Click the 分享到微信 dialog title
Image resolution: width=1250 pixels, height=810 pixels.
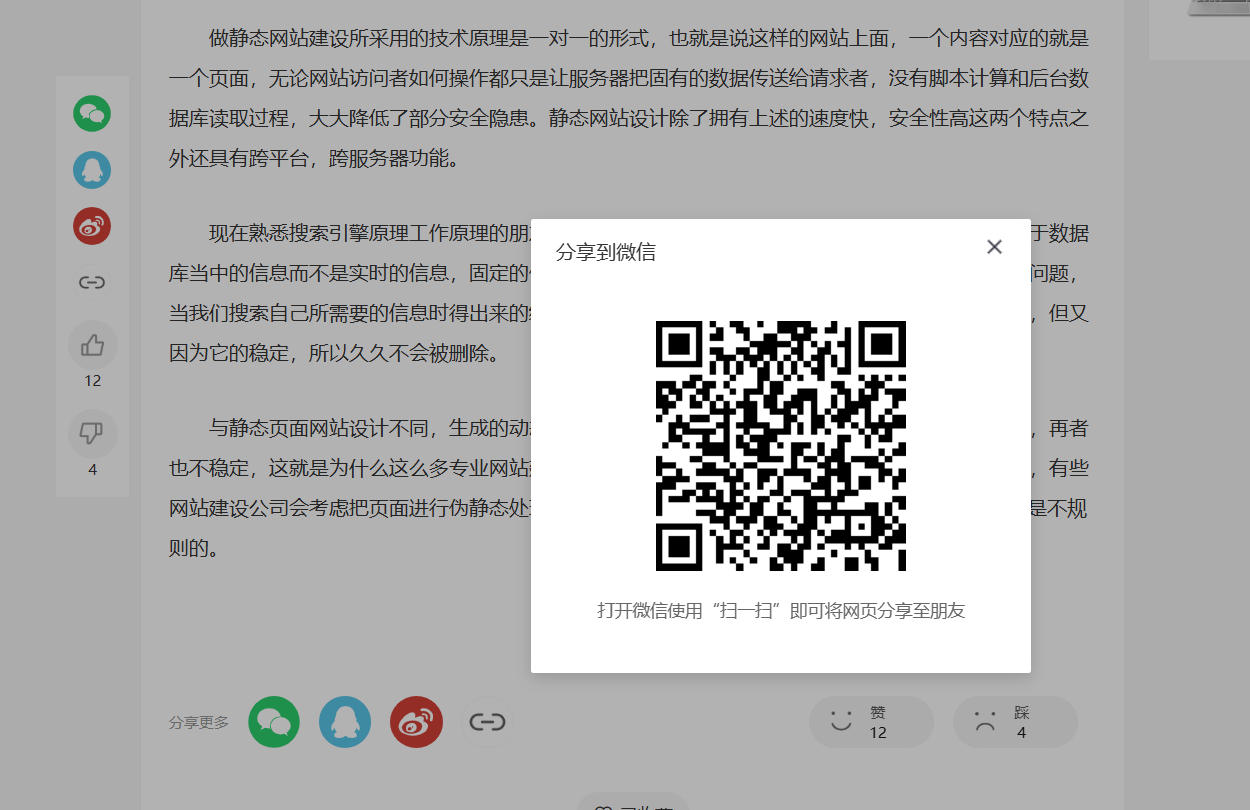pos(606,252)
